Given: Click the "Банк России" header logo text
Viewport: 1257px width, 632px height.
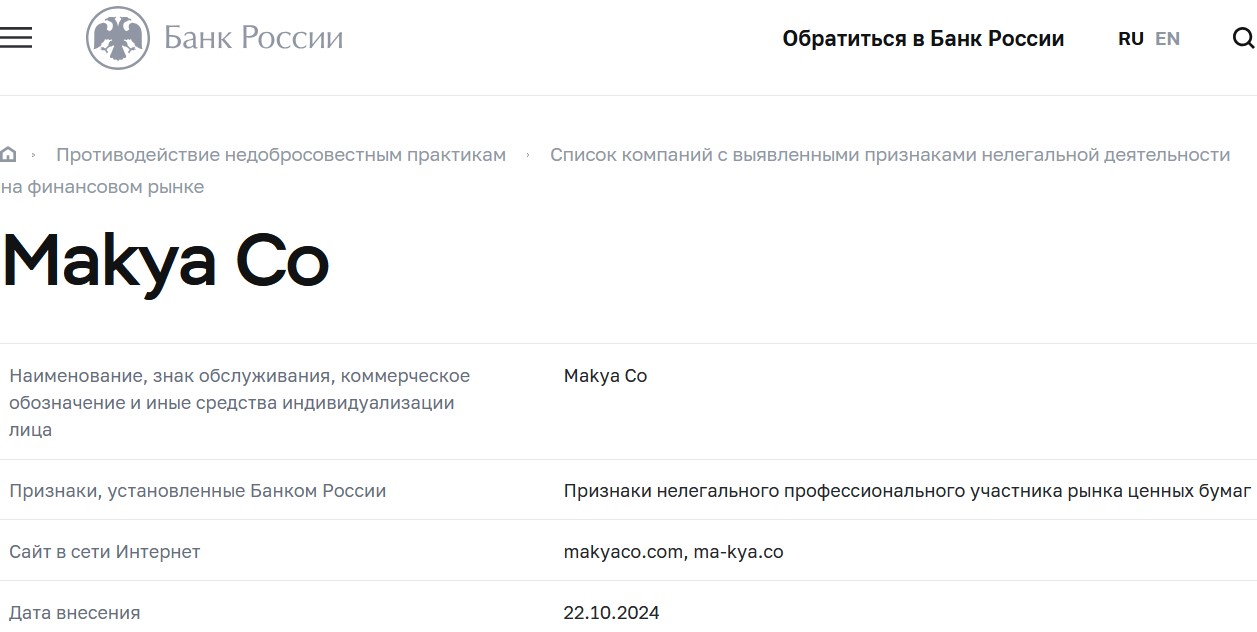Looking at the screenshot, I should coord(253,39).
